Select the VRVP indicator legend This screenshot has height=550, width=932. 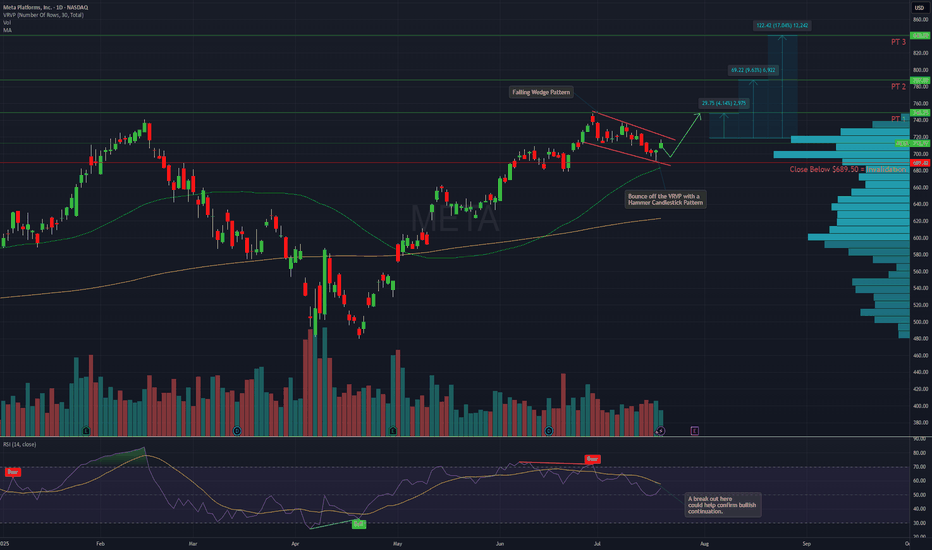click(43, 15)
